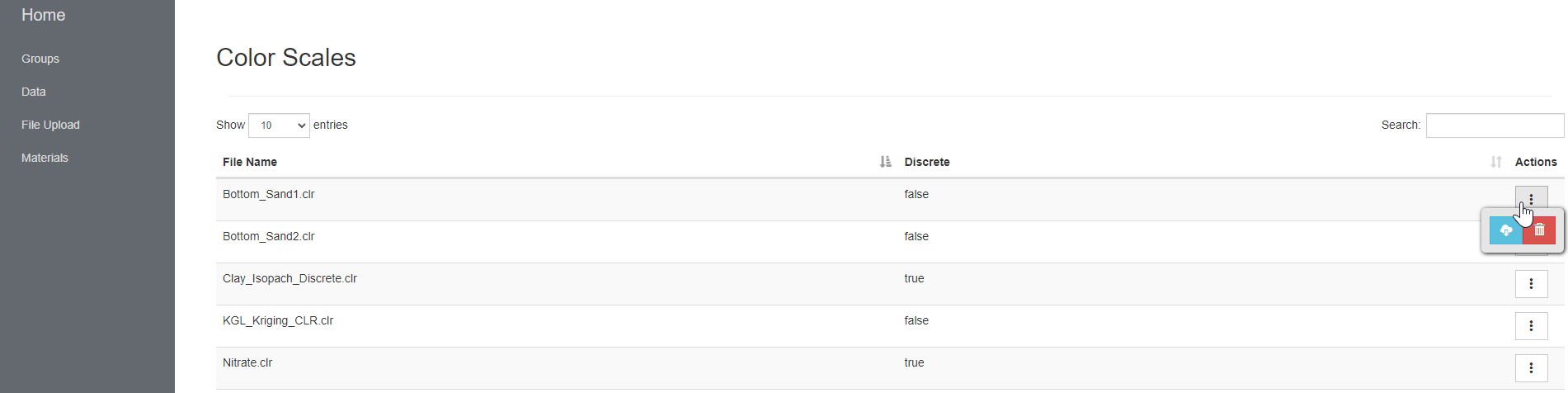Viewport: 1568px width, 393px height.
Task: Click the blue cloud download icon
Action: [1506, 230]
